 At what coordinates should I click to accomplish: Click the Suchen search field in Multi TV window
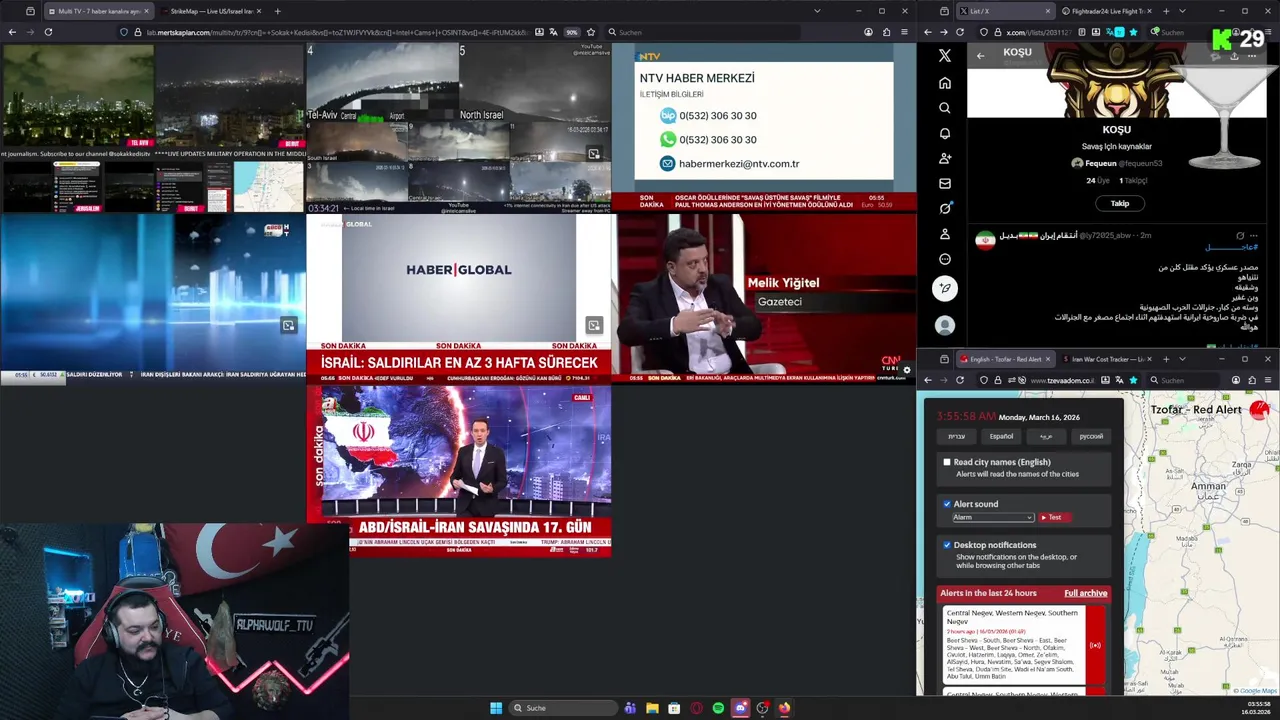coord(700,32)
